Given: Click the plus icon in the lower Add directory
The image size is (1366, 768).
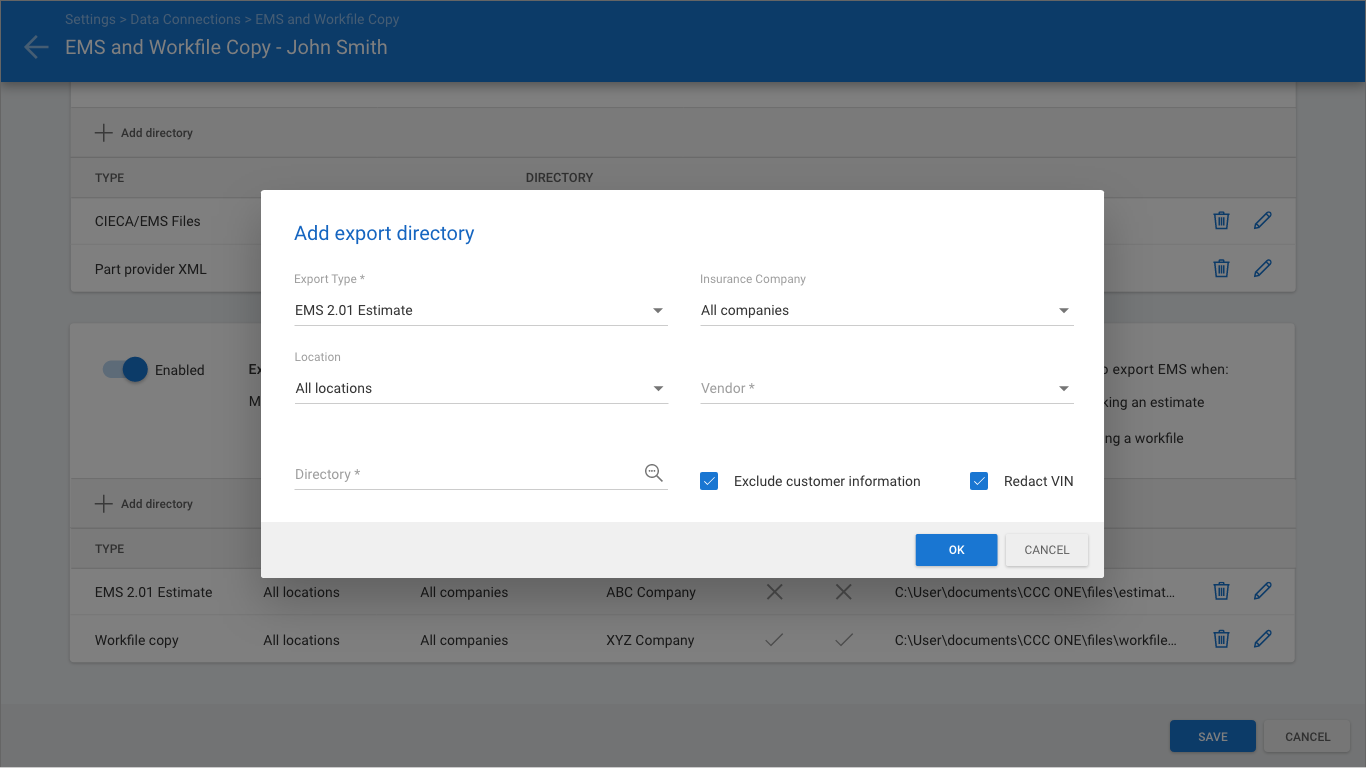Looking at the screenshot, I should (x=103, y=504).
